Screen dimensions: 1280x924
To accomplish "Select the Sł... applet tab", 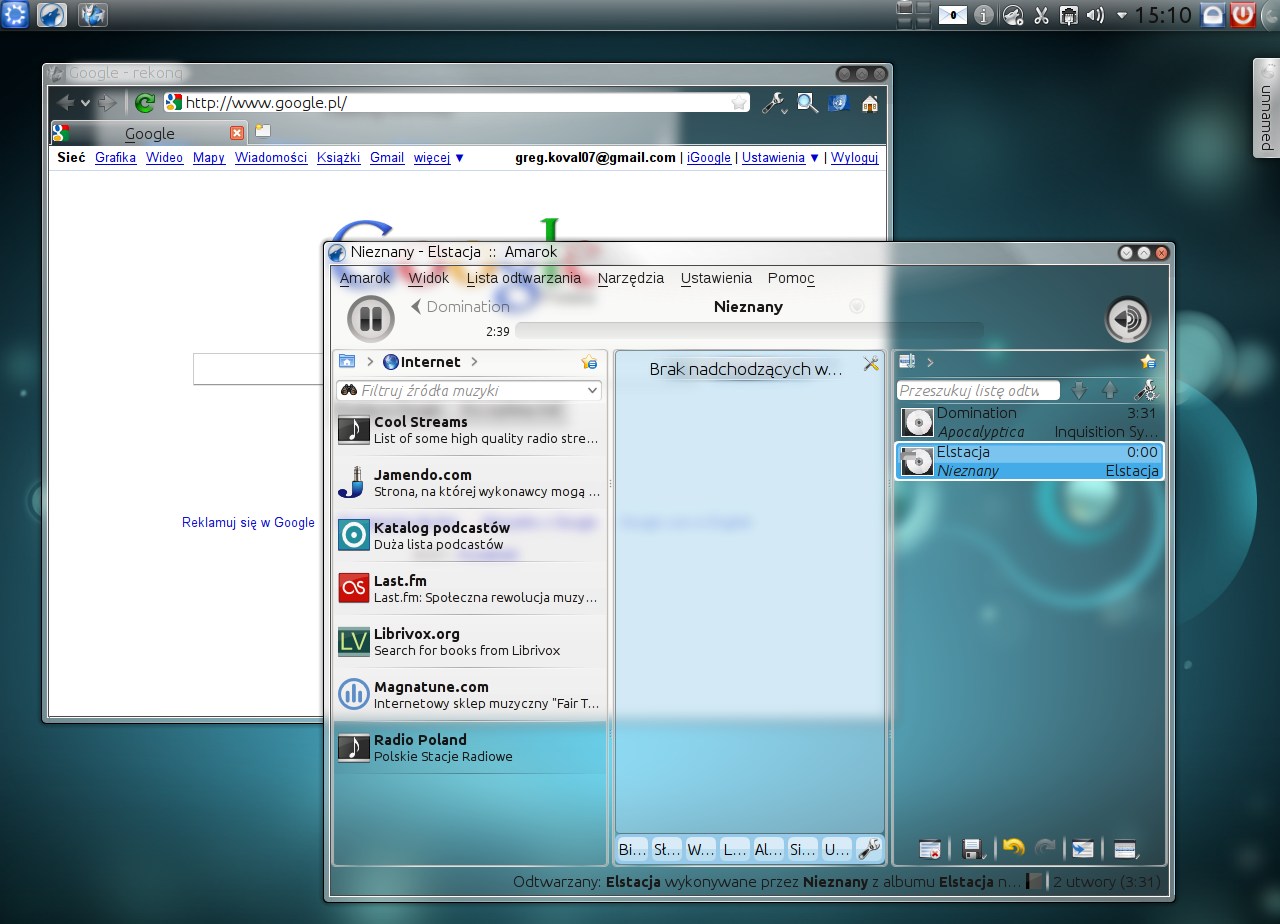I will (x=666, y=850).
